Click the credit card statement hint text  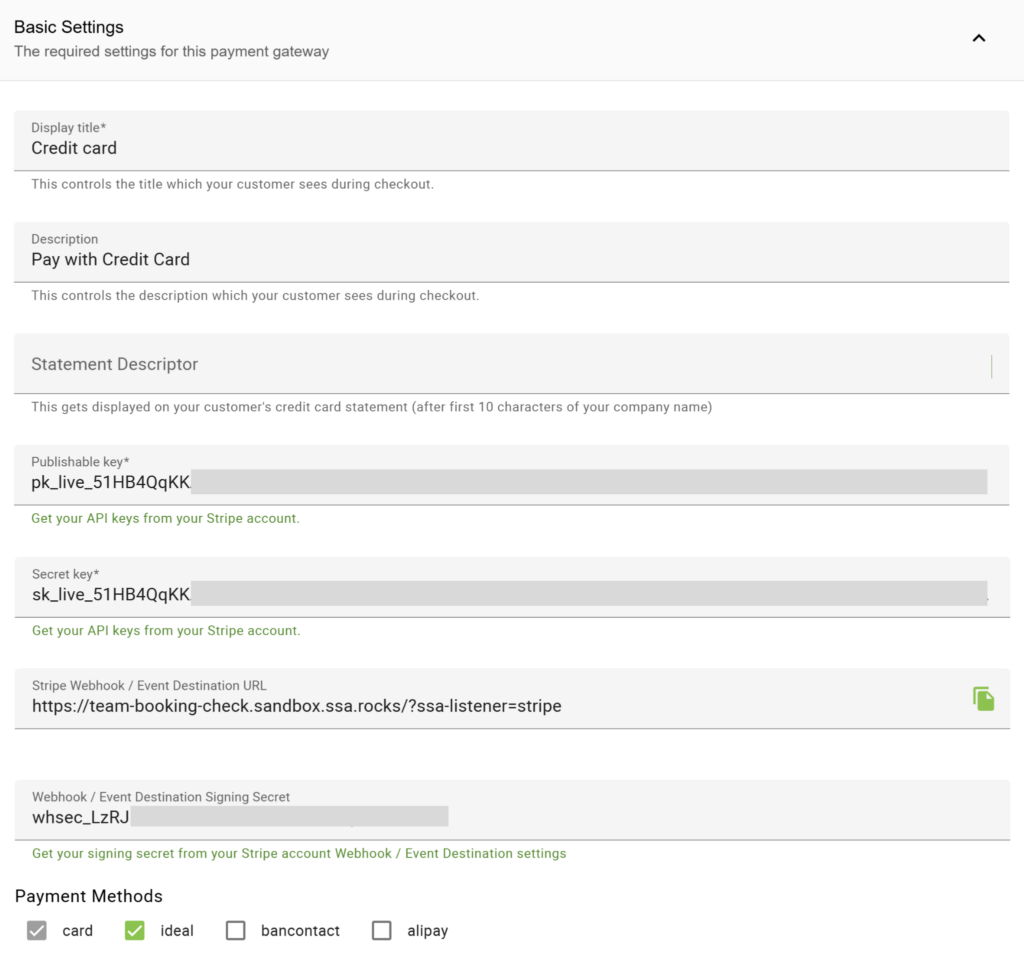[x=372, y=407]
